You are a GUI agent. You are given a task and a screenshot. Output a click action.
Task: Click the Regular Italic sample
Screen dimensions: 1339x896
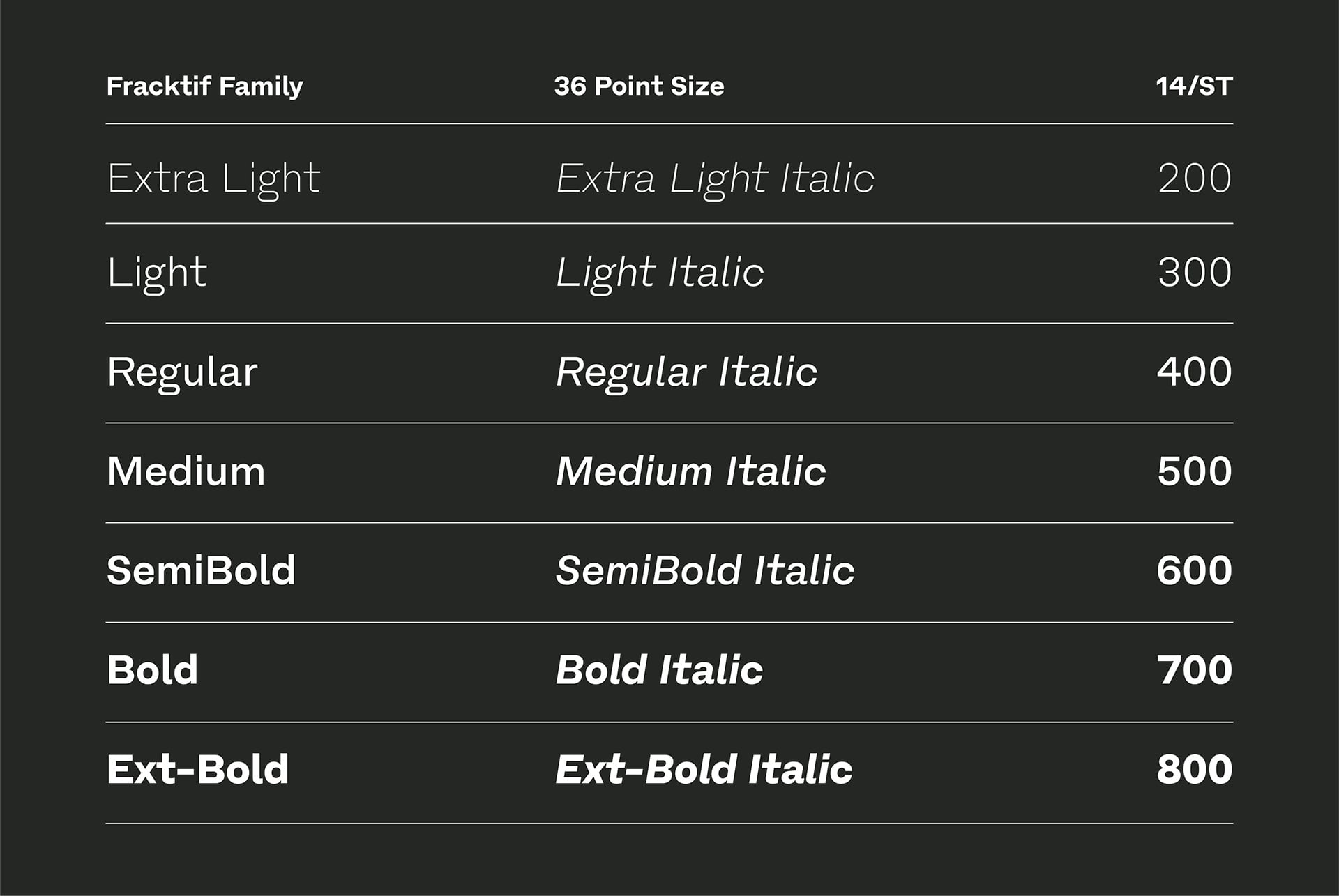point(686,372)
